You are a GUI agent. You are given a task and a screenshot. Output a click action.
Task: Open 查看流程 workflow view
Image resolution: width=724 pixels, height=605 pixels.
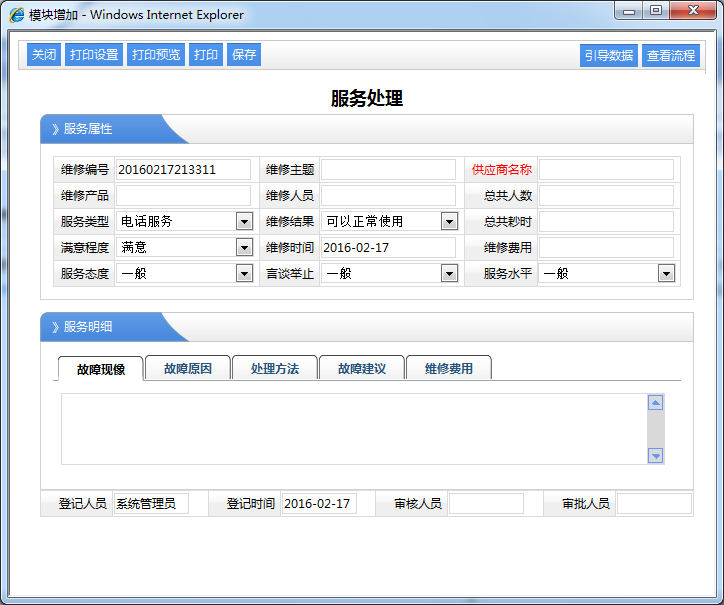tap(670, 56)
